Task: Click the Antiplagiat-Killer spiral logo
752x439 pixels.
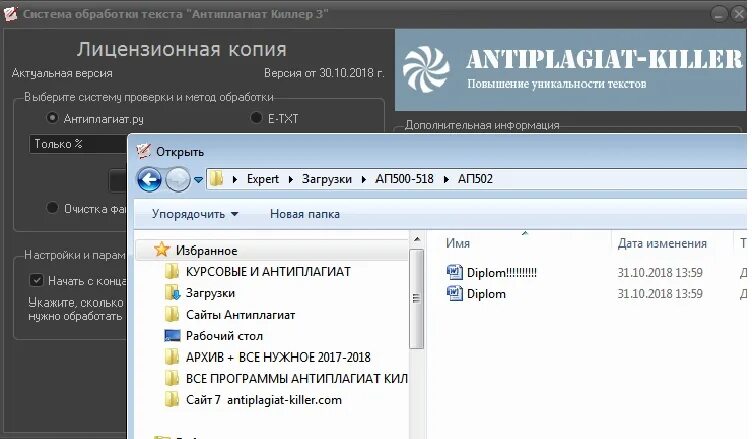Action: pyautogui.click(x=426, y=70)
